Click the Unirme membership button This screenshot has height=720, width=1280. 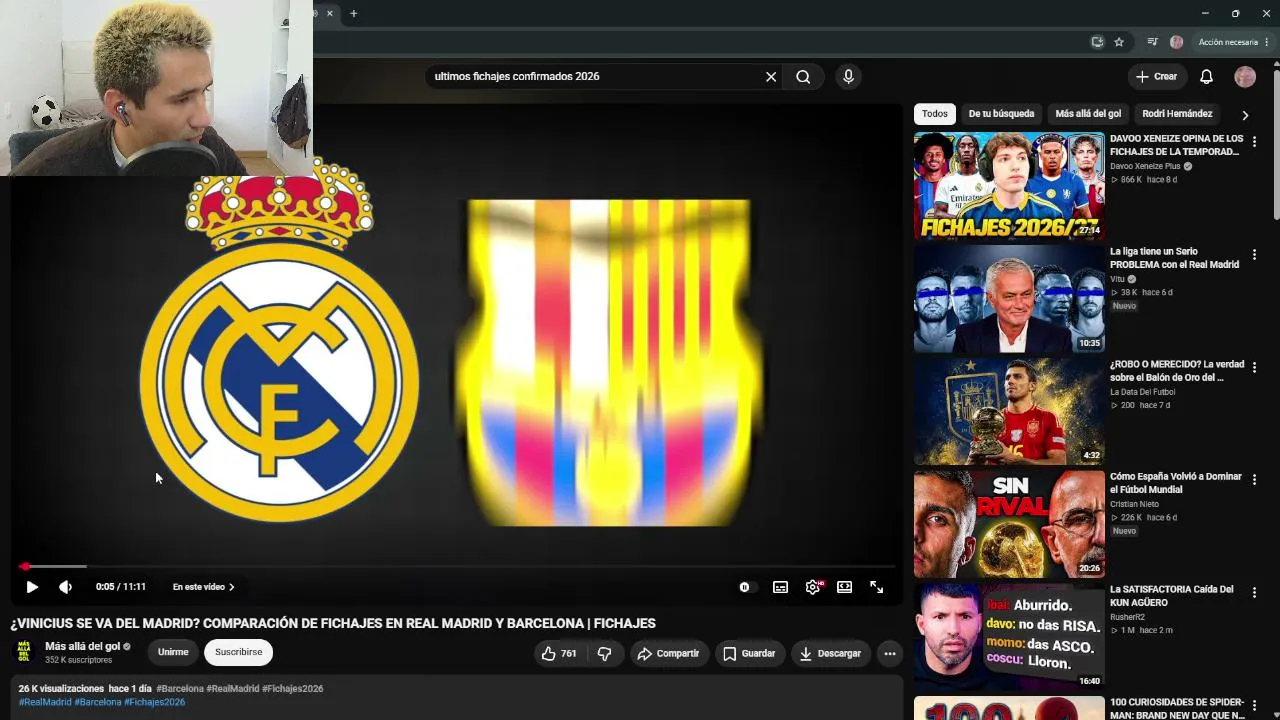(173, 652)
